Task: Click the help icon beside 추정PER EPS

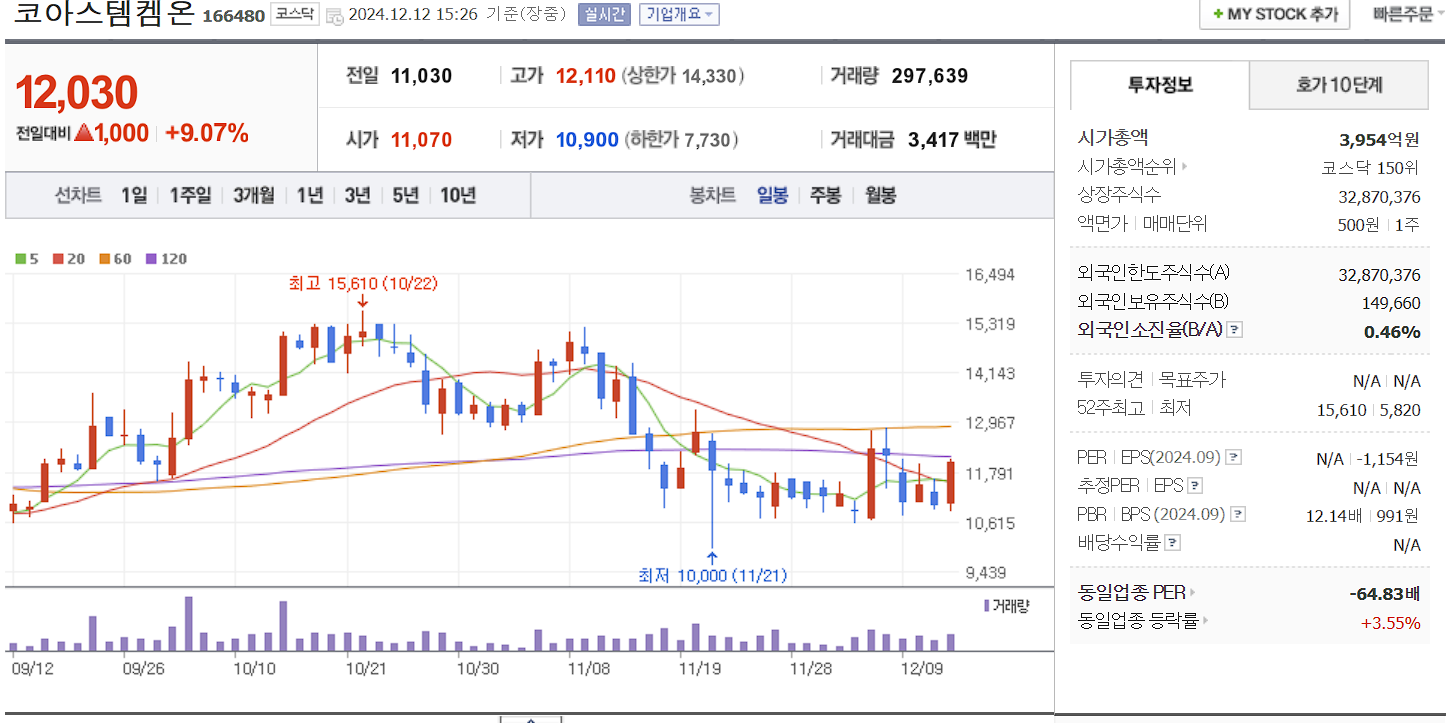Action: click(x=1194, y=486)
